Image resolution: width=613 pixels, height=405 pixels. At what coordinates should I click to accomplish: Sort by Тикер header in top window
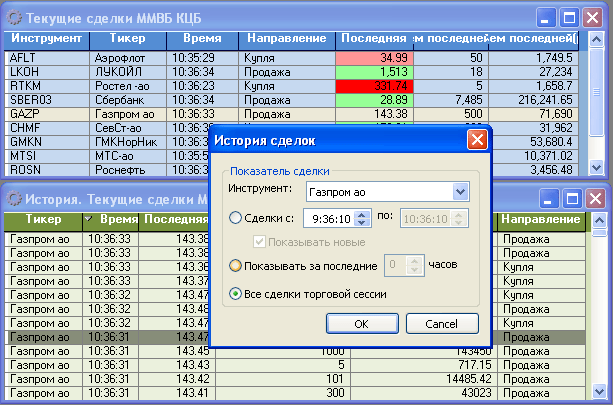coord(128,40)
